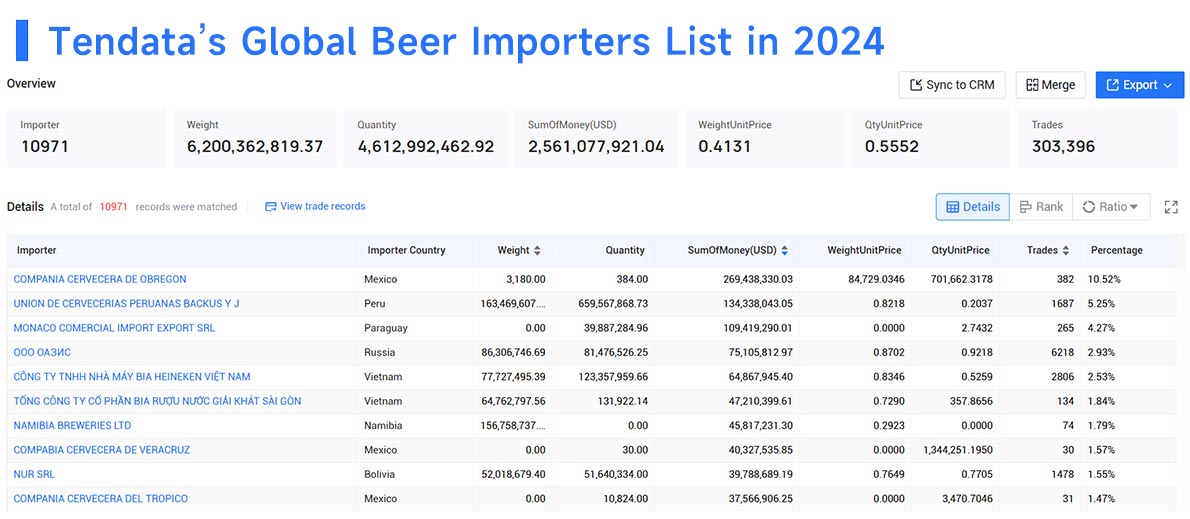Click the QtyUnitPrice column header
This screenshot has height=519, width=1190.
pos(960,250)
